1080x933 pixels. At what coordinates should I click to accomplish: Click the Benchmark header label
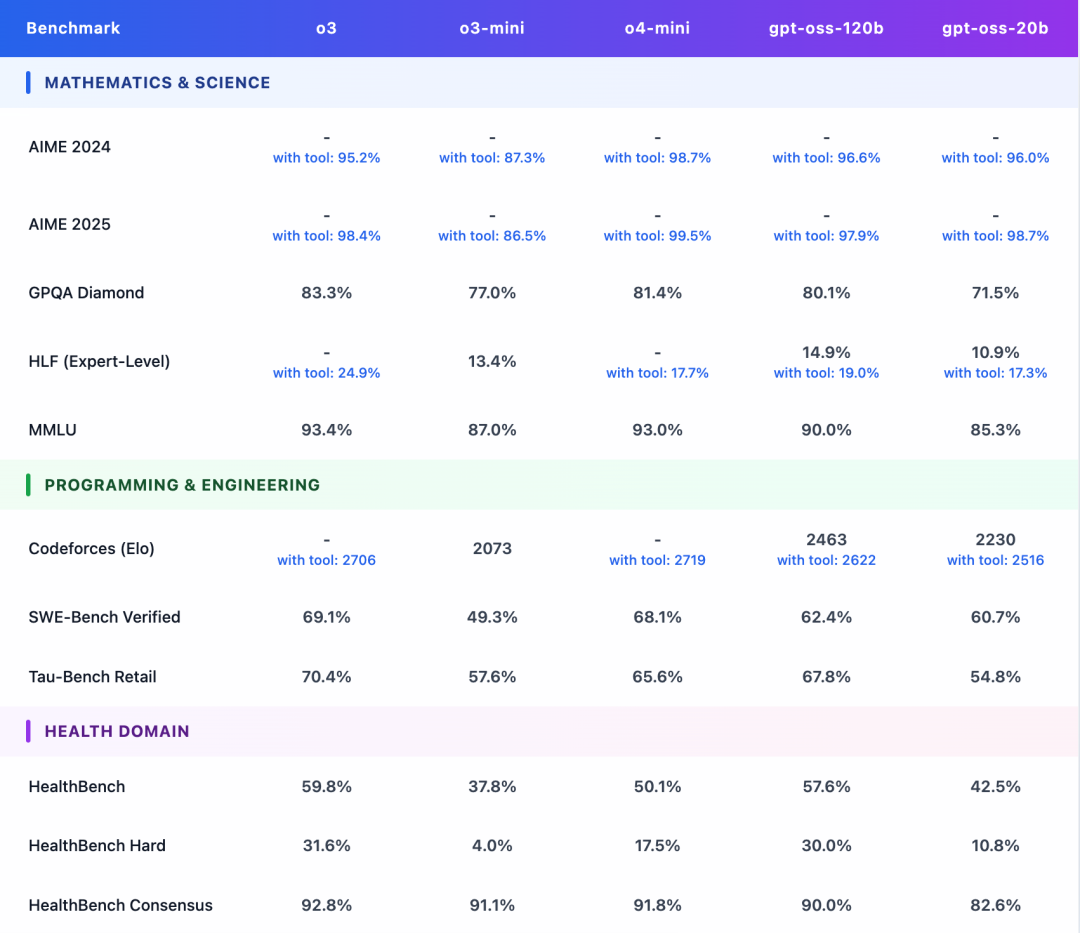[x=73, y=28]
